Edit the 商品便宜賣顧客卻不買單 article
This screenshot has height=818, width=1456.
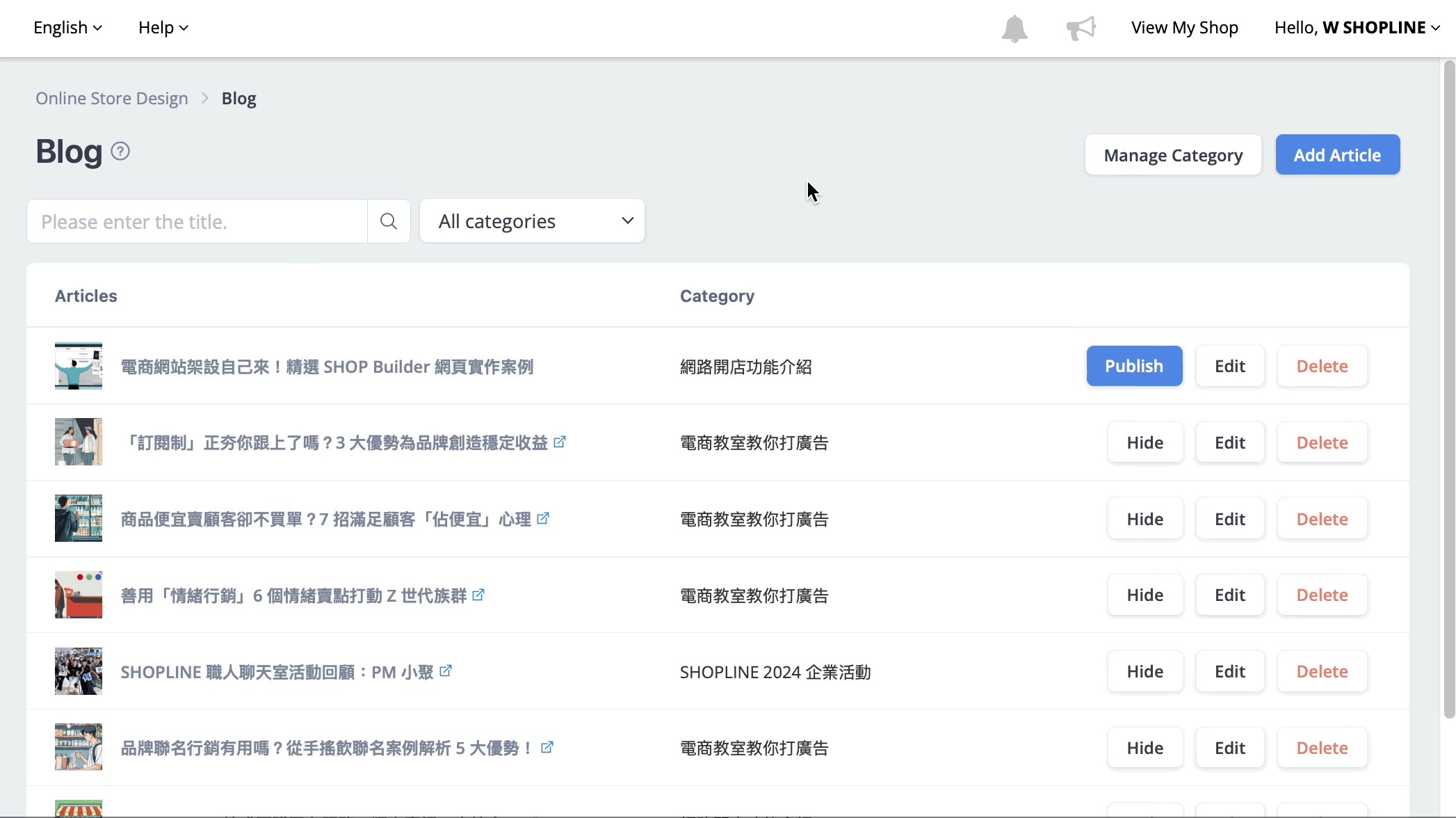pyautogui.click(x=1230, y=519)
